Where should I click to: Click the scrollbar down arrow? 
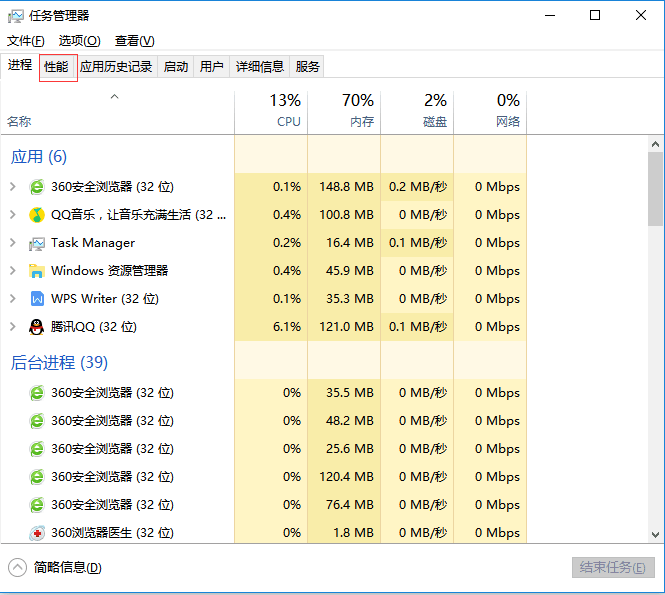(x=655, y=535)
